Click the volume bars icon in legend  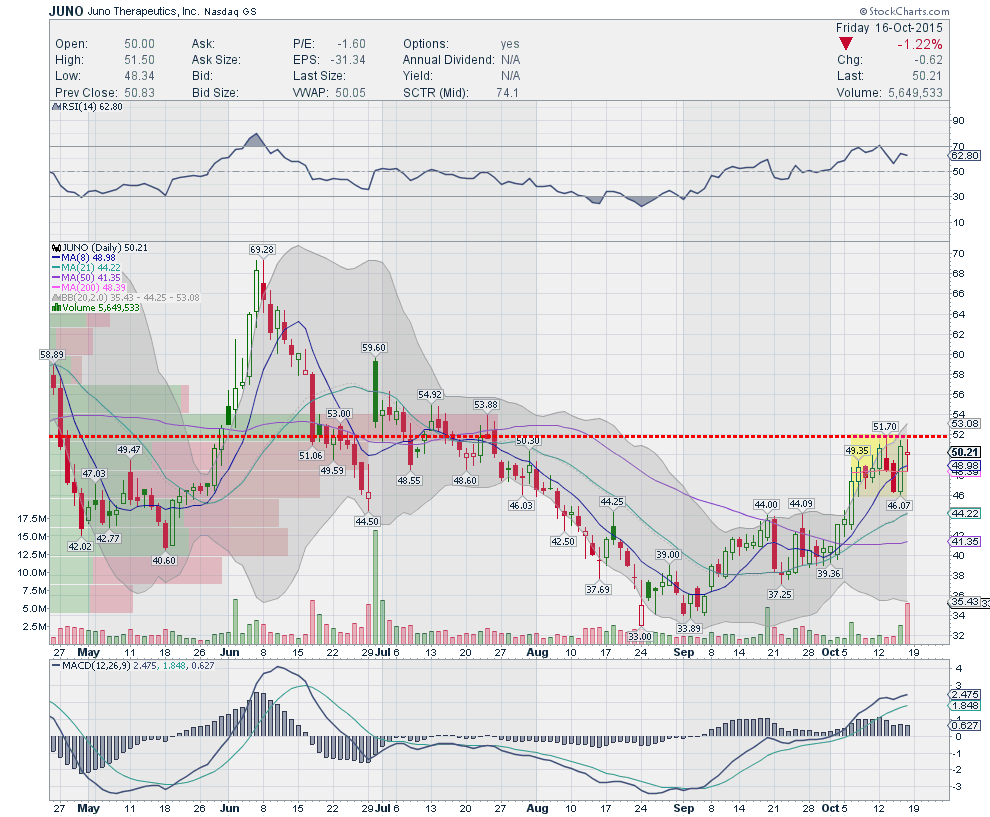click(56, 307)
